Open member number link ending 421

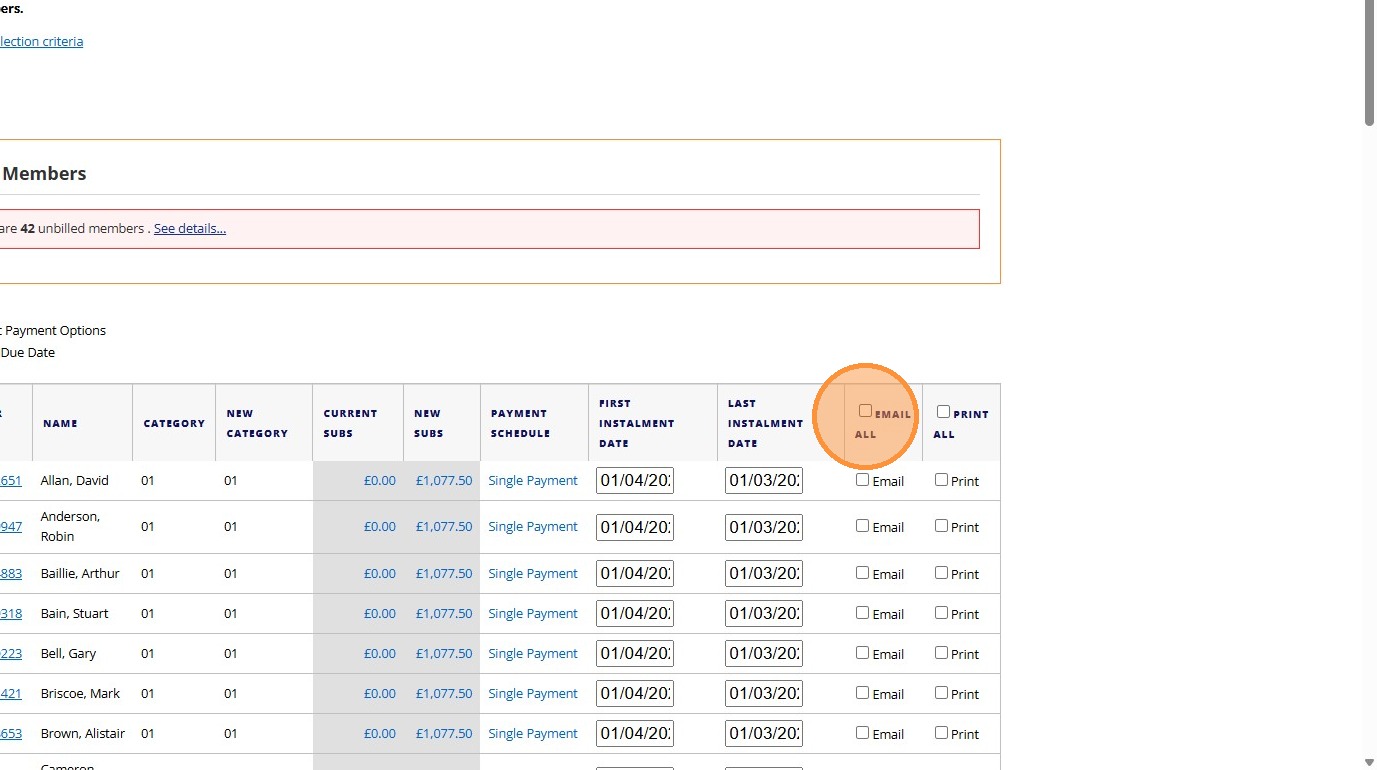[10, 693]
